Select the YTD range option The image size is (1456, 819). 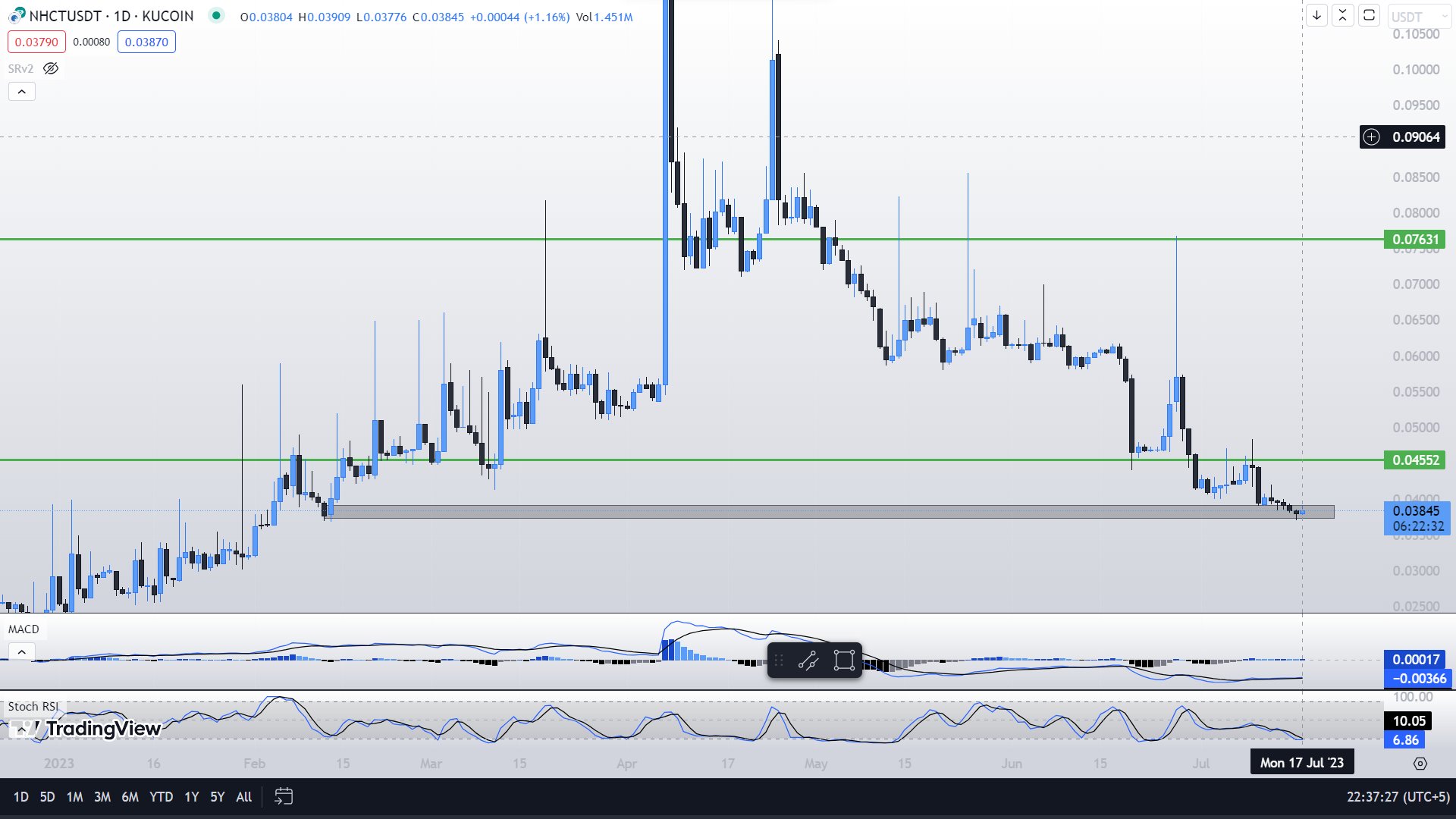click(x=160, y=797)
